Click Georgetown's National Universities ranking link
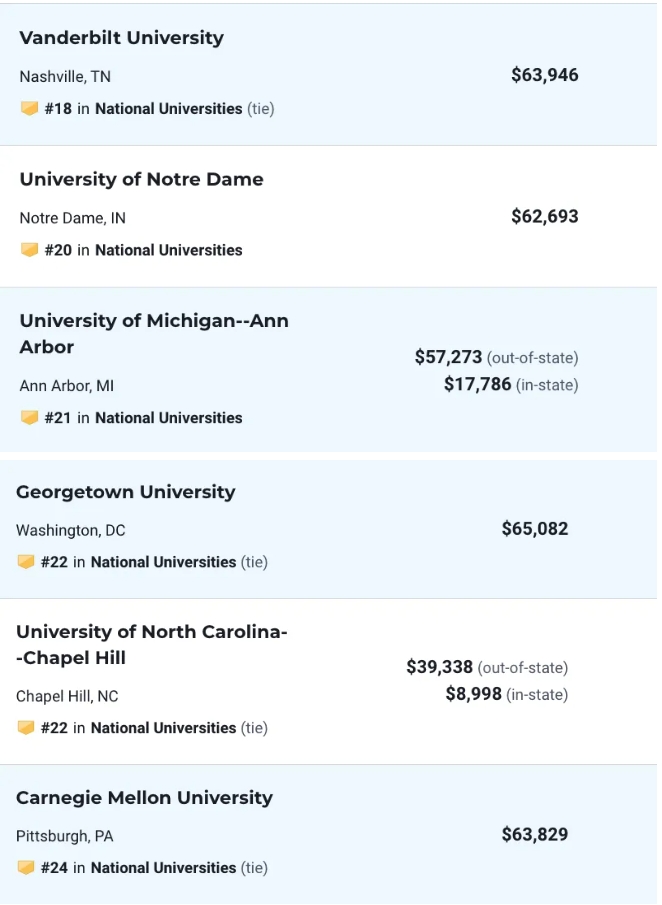The image size is (662, 905). 163,562
